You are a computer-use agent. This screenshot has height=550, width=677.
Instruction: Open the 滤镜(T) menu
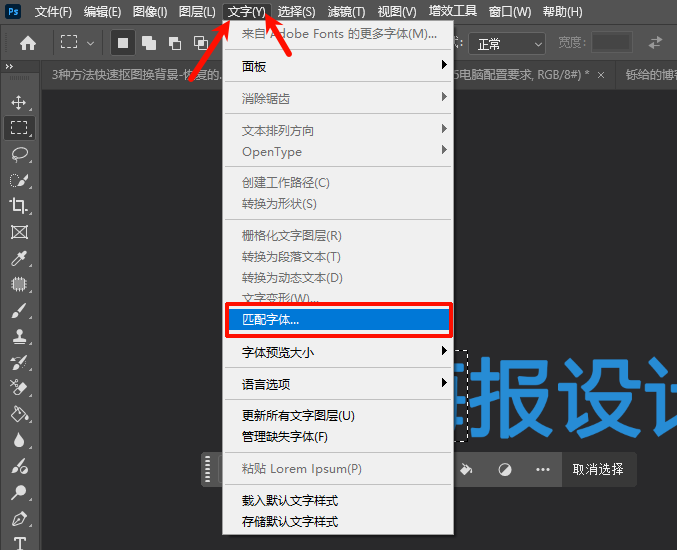tap(346, 12)
